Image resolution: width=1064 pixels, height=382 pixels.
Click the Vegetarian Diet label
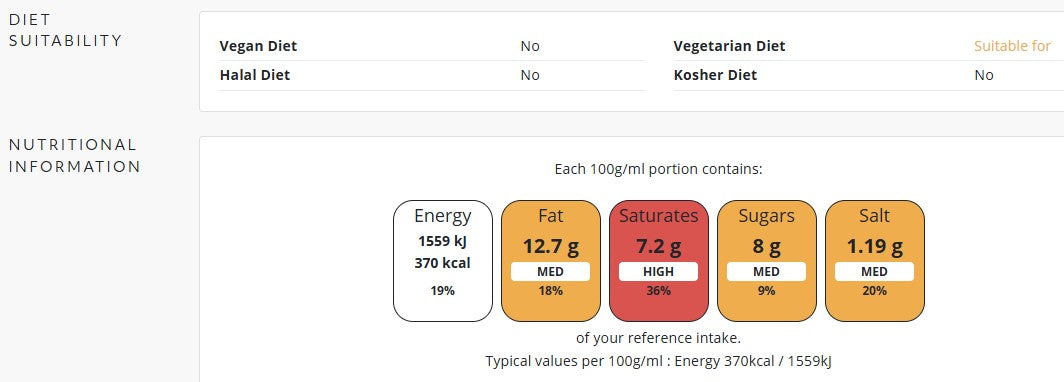click(x=729, y=46)
